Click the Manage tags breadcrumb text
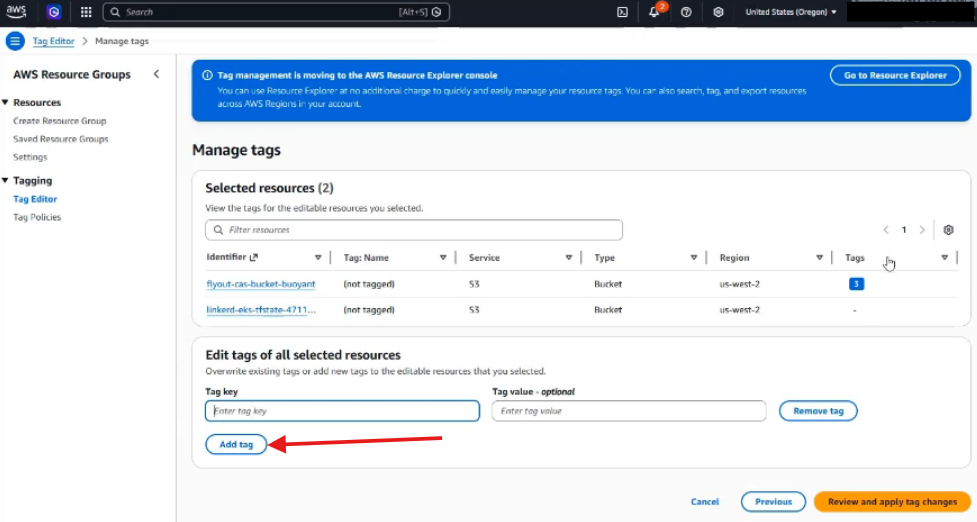This screenshot has height=522, width=977. point(122,41)
